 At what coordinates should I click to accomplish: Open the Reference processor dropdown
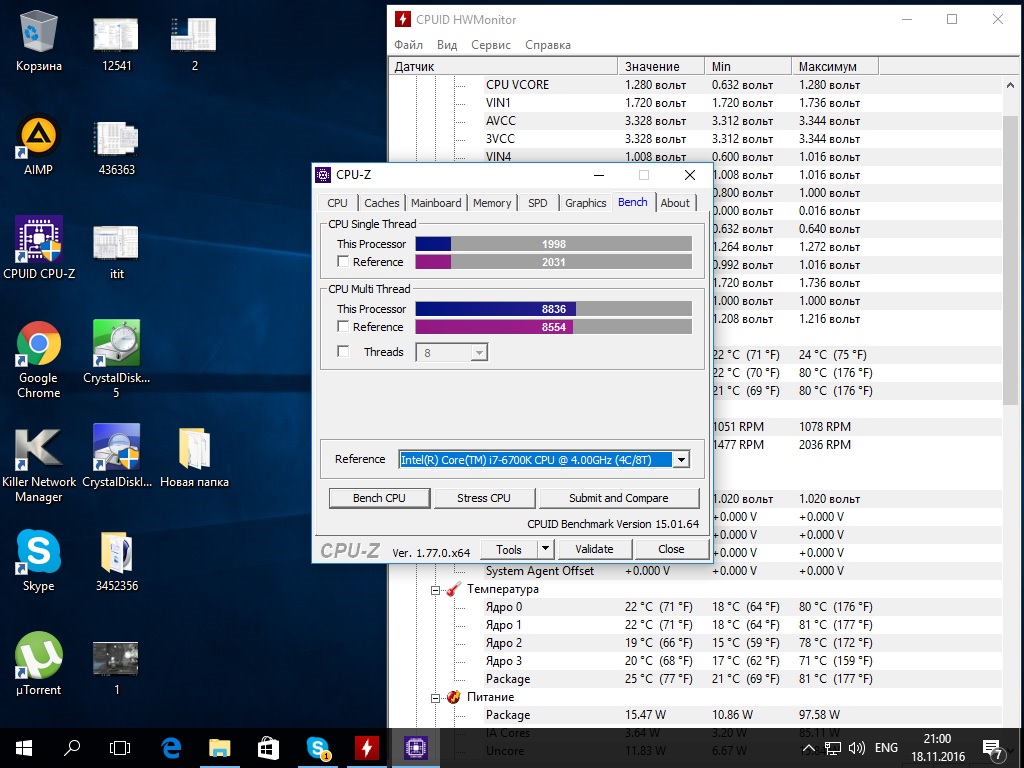click(680, 460)
